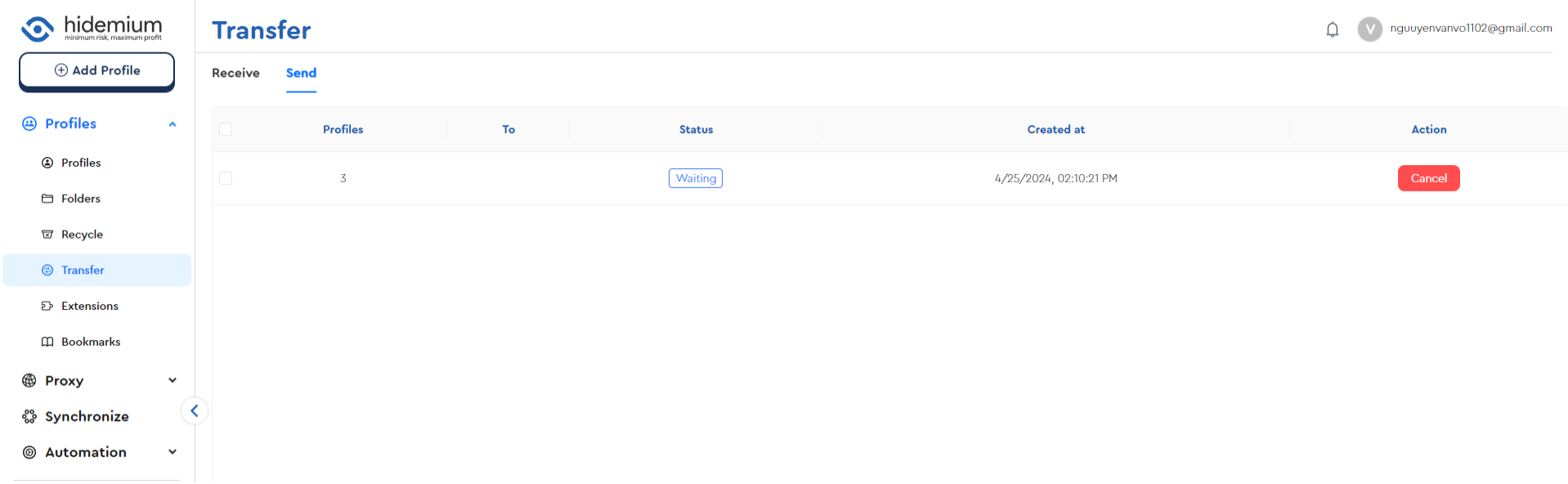Select all rows with header checkbox
The width and height of the screenshot is (1568, 484).
coord(226,129)
